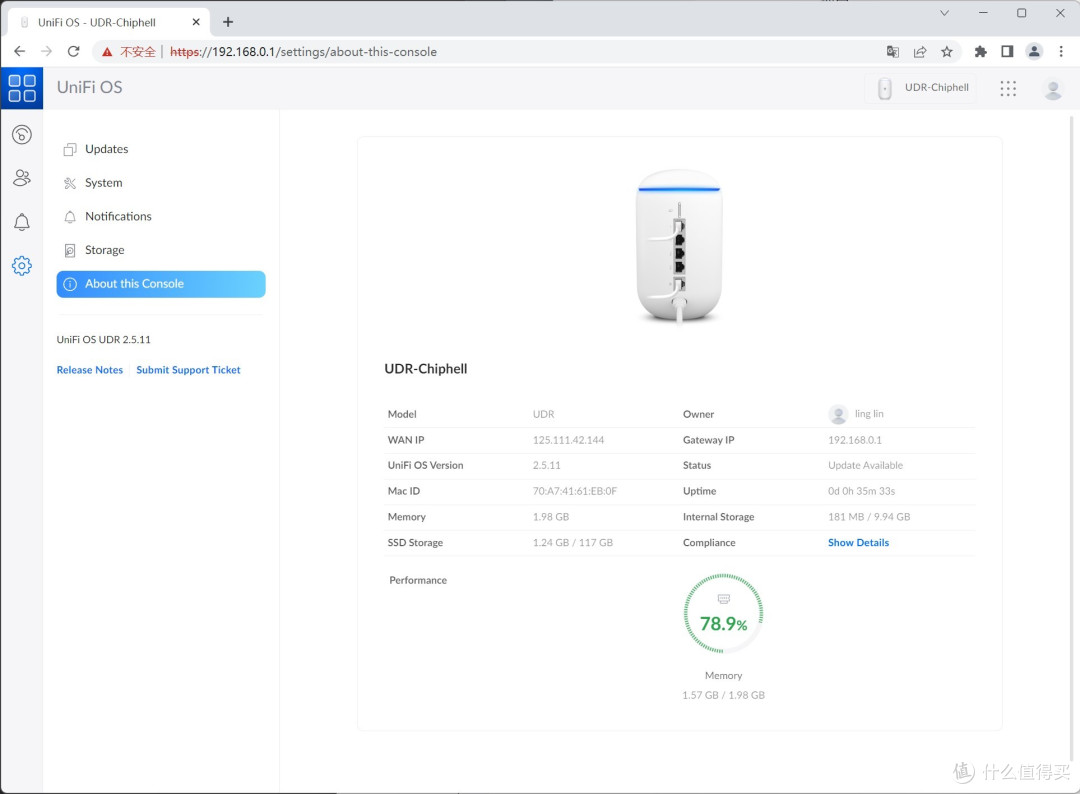Click the account avatar icon at top right
The width and height of the screenshot is (1080, 794).
1053,88
